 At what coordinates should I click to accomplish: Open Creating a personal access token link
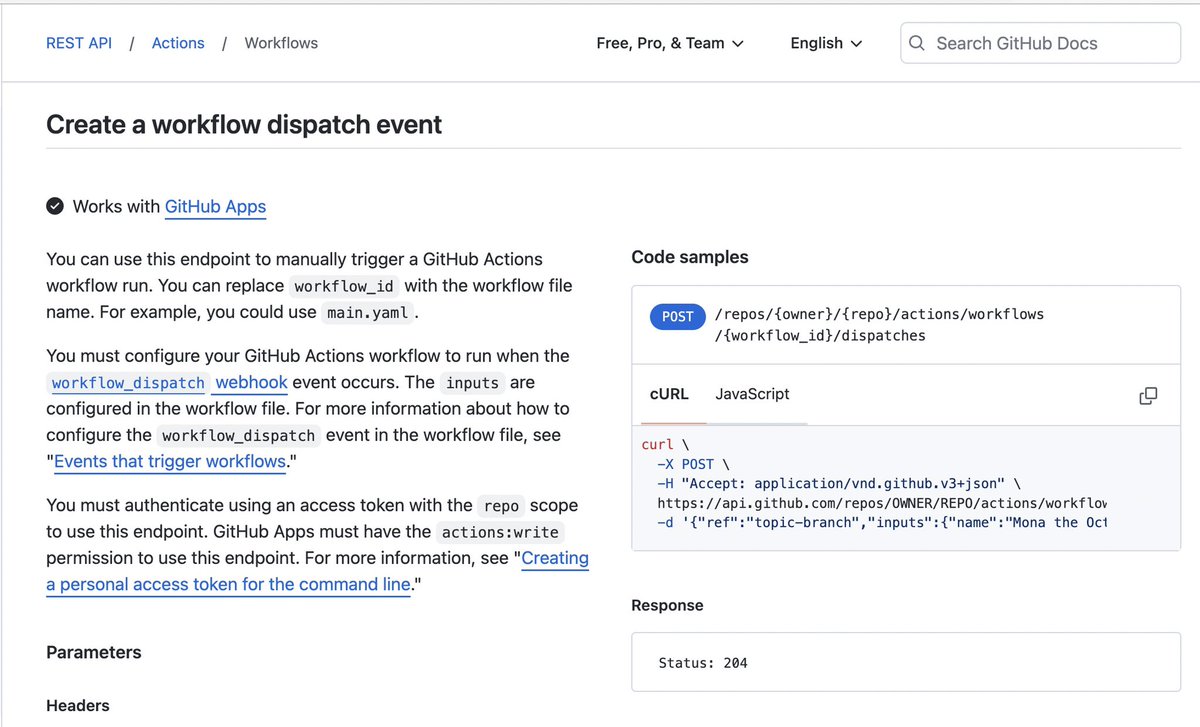(x=317, y=571)
